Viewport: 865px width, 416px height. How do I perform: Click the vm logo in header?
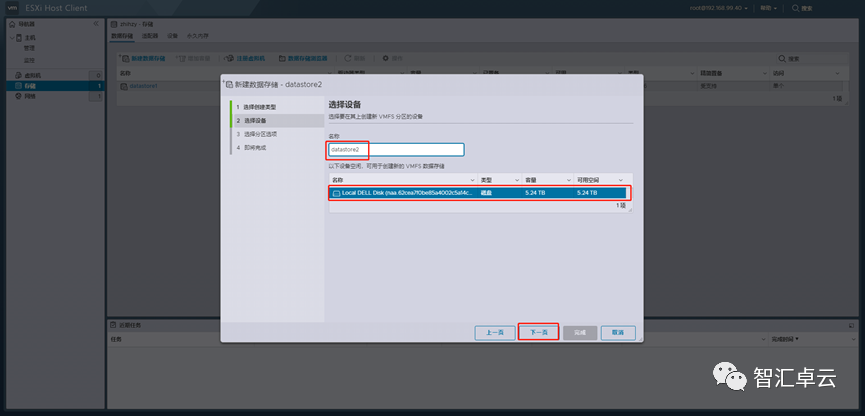pos(12,8)
